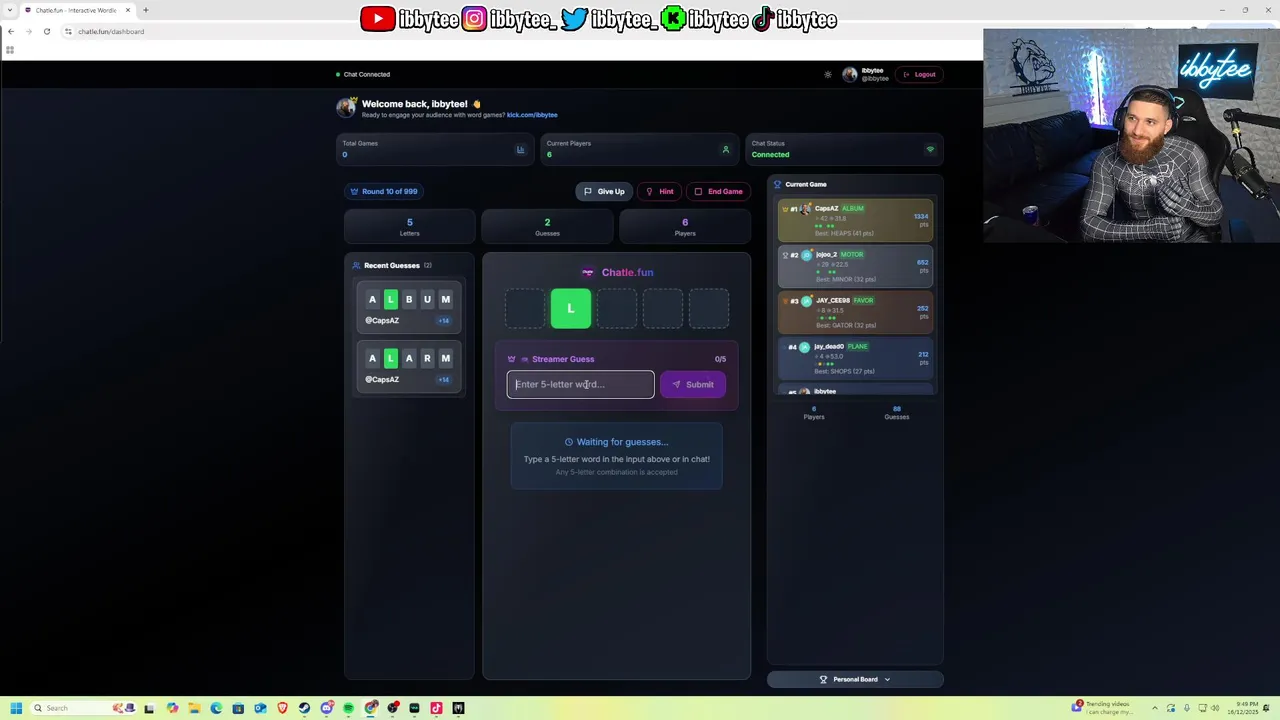
Task: Open File Explorer from the taskbar
Action: pos(194,708)
